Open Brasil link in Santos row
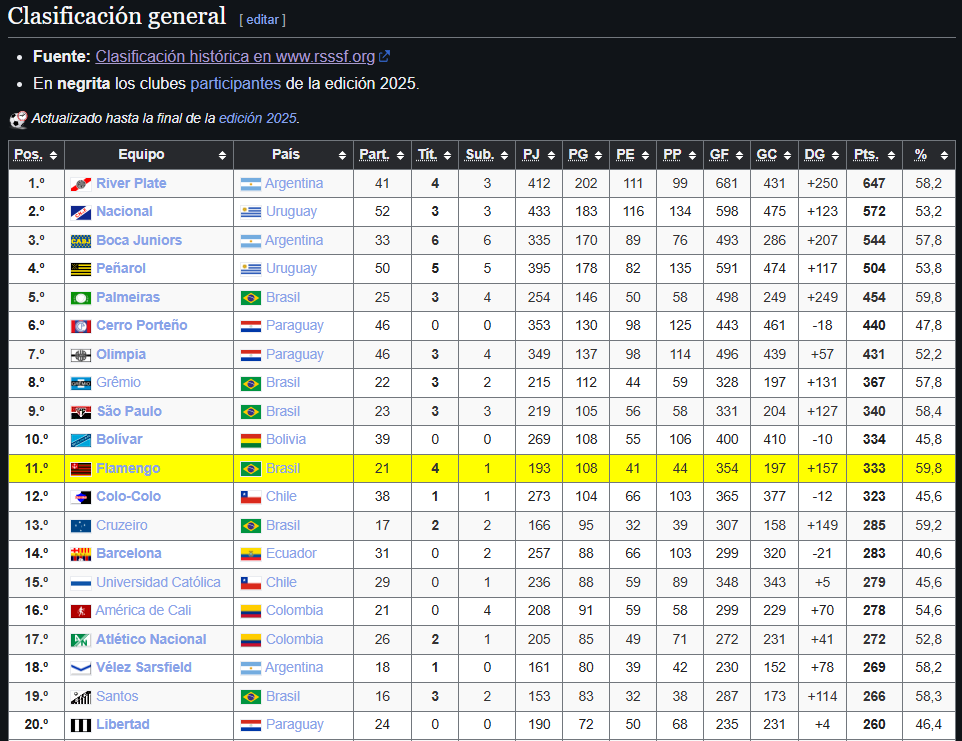Image resolution: width=962 pixels, height=741 pixels. (283, 697)
